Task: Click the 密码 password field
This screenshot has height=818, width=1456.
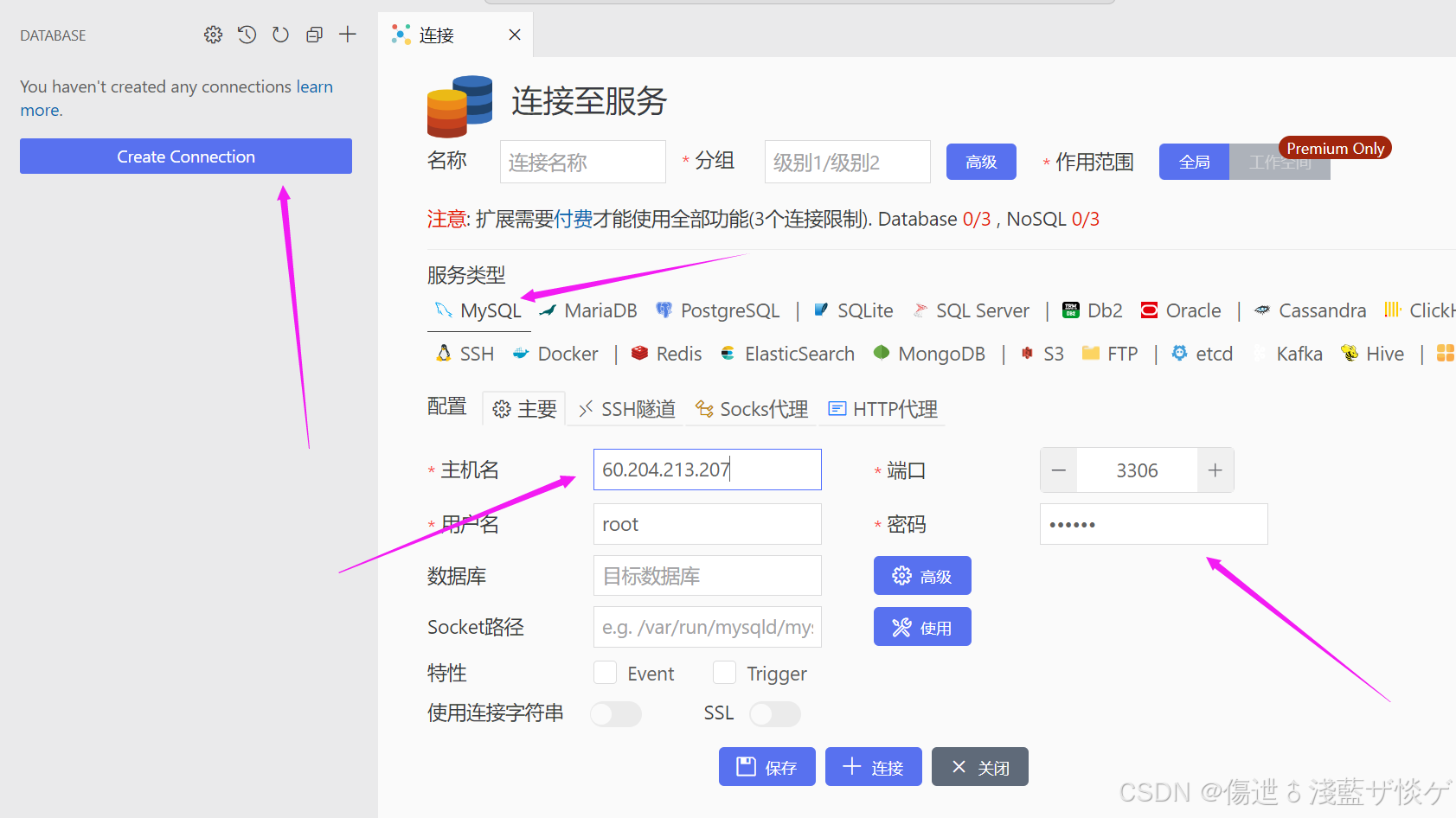Action: (1154, 524)
